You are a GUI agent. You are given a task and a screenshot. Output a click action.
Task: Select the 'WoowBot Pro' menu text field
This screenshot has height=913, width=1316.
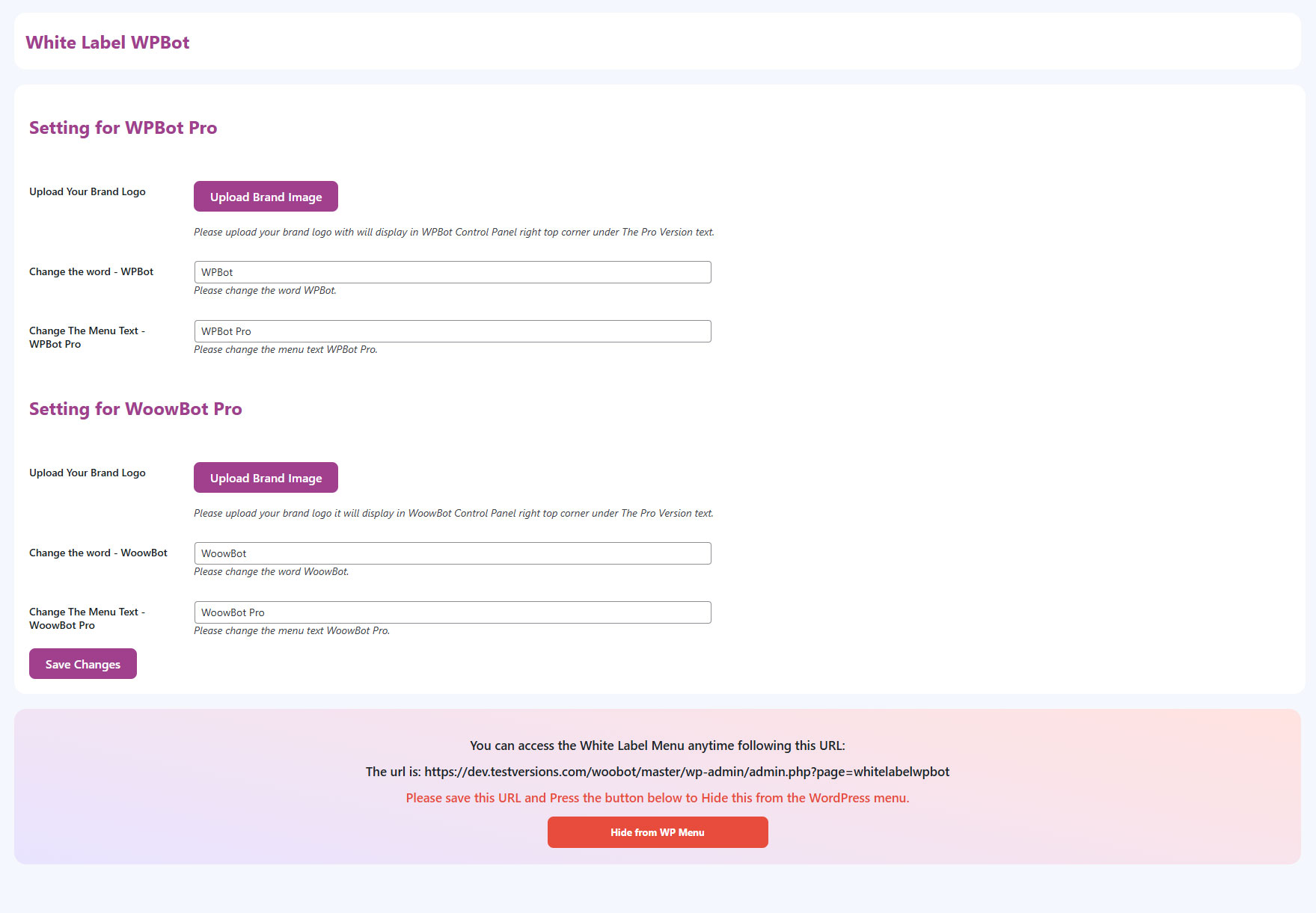tap(452, 612)
